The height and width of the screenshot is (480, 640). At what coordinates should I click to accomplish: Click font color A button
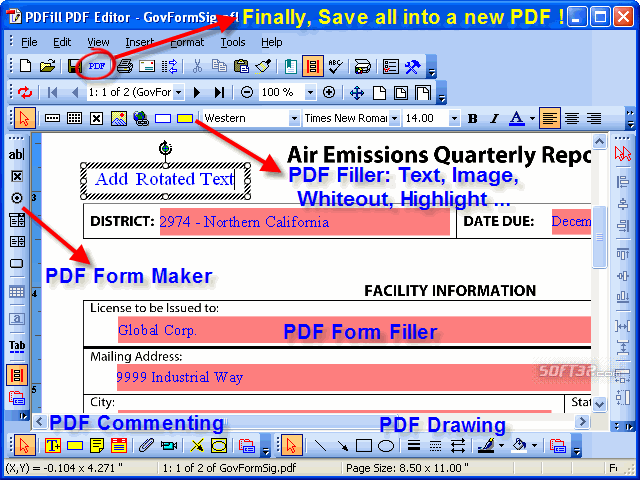point(517,119)
